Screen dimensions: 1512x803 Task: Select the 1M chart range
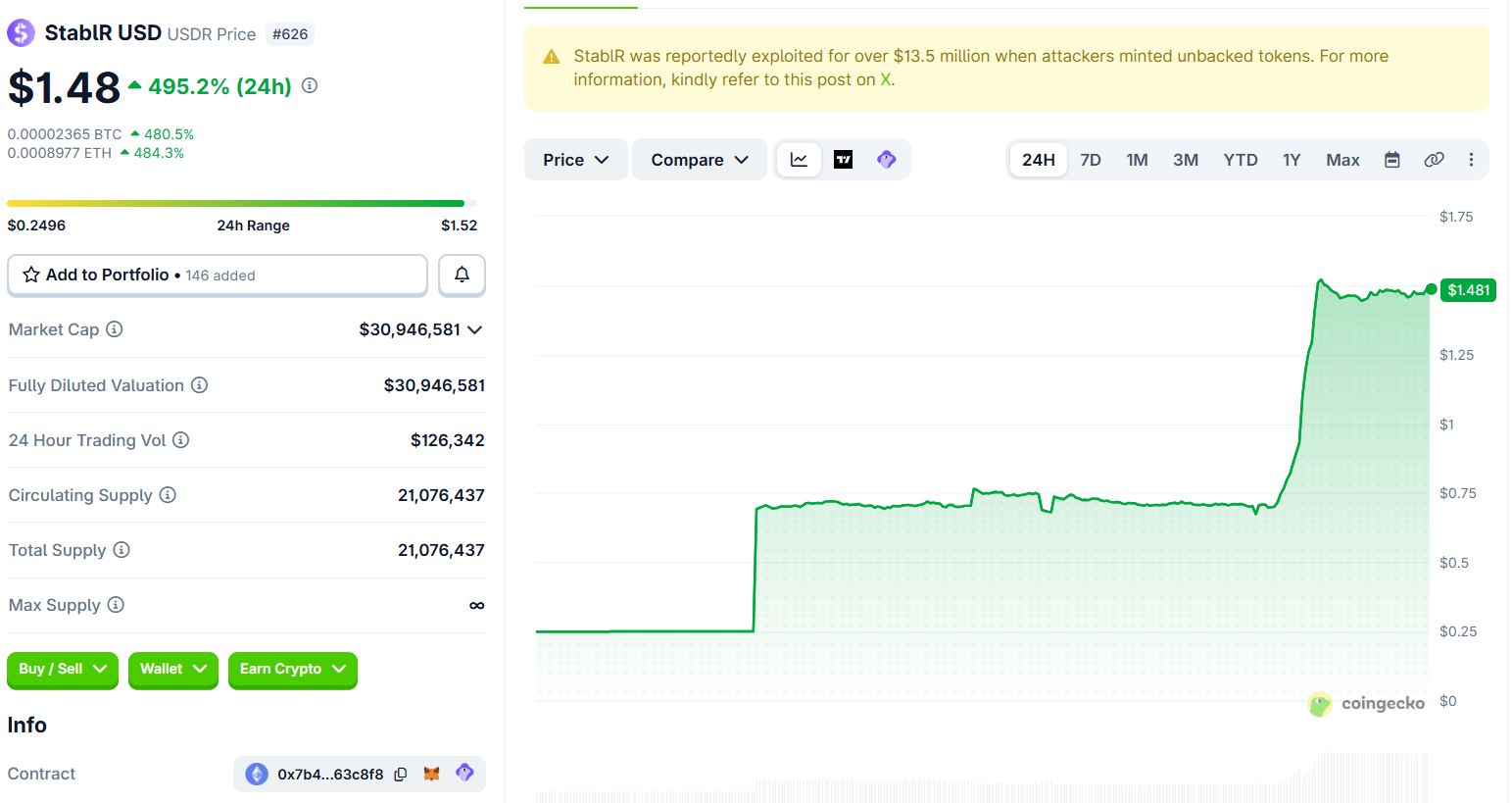click(x=1137, y=160)
